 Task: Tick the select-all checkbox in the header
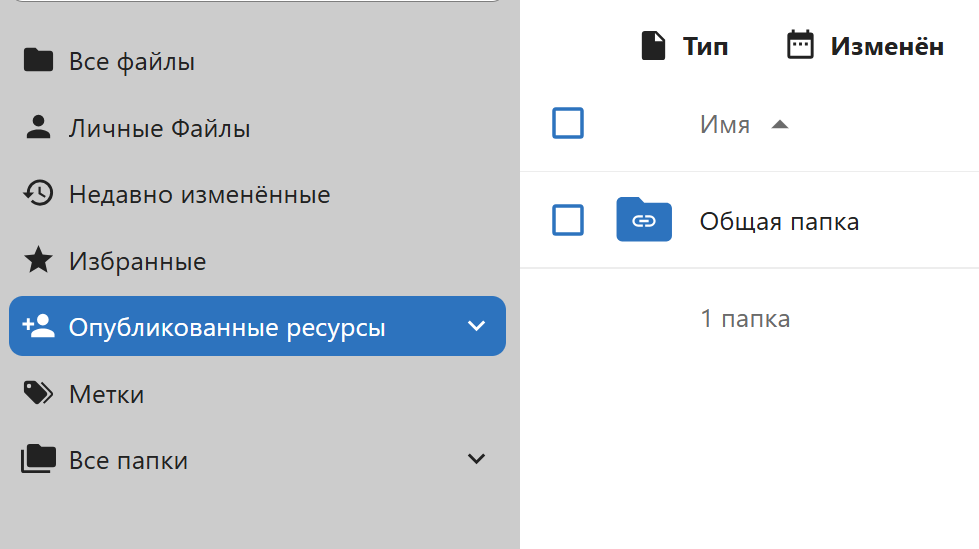(x=568, y=124)
